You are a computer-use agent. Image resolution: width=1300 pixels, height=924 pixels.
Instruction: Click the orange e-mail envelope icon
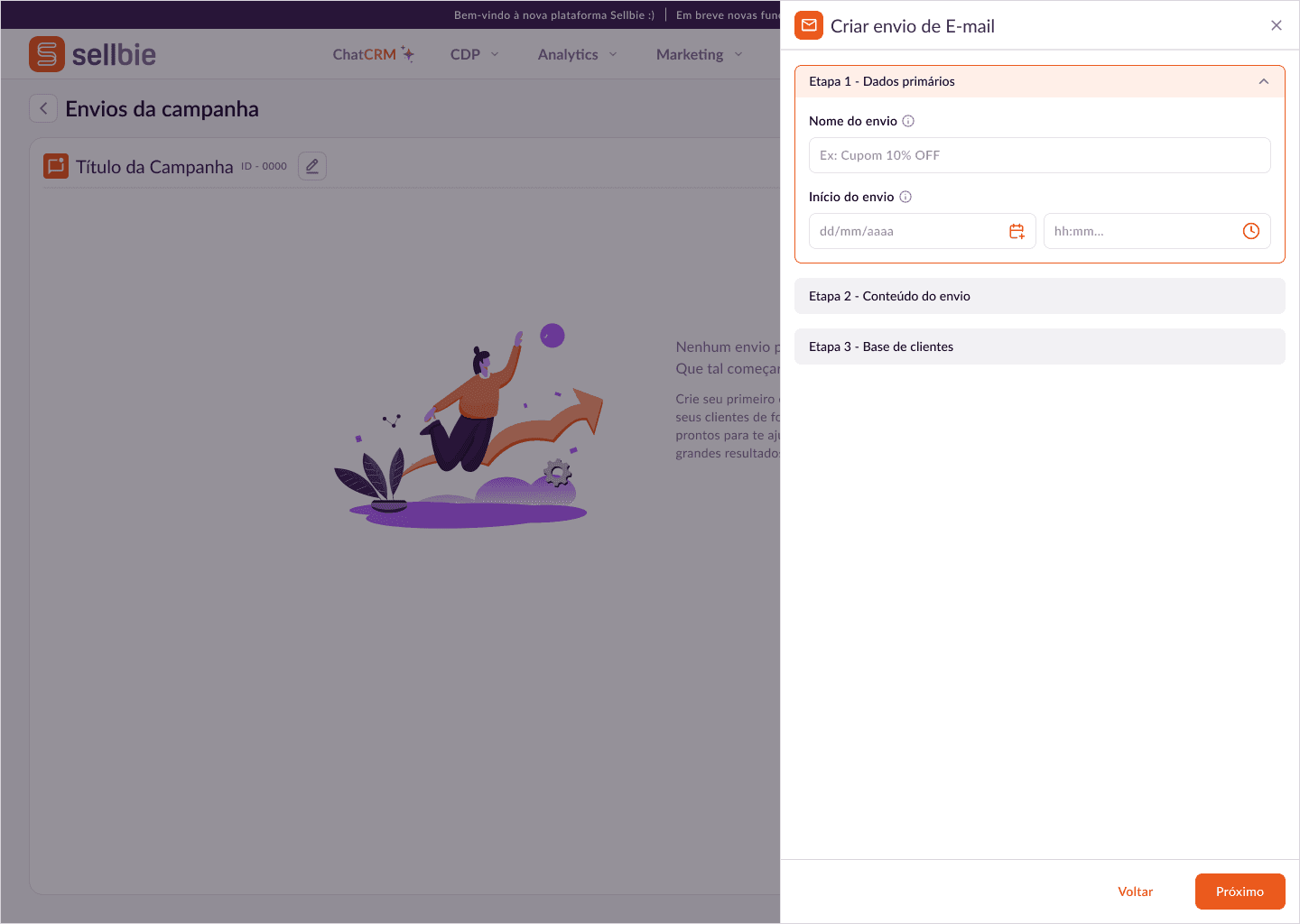pos(809,25)
